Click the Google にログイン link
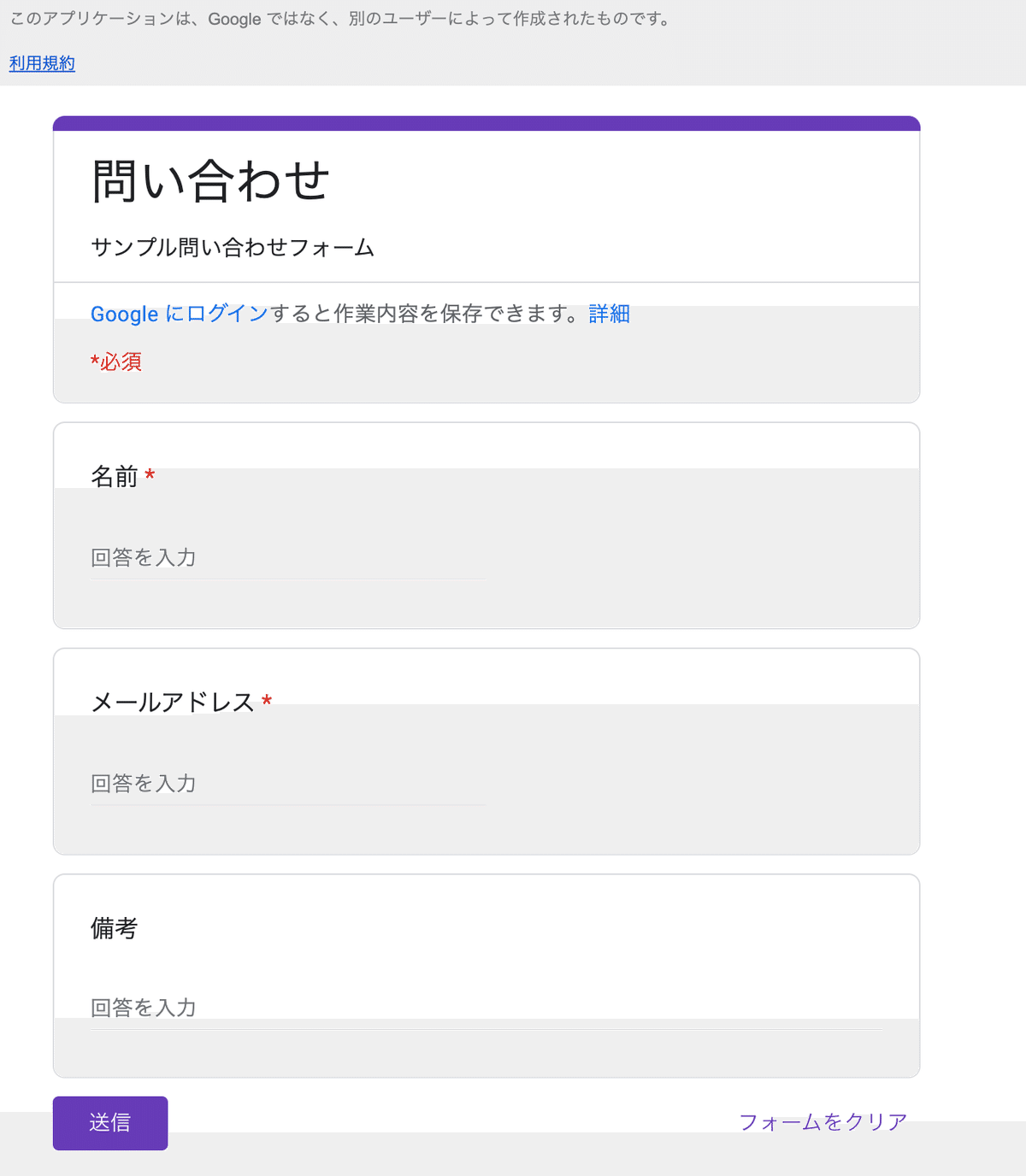 (180, 314)
